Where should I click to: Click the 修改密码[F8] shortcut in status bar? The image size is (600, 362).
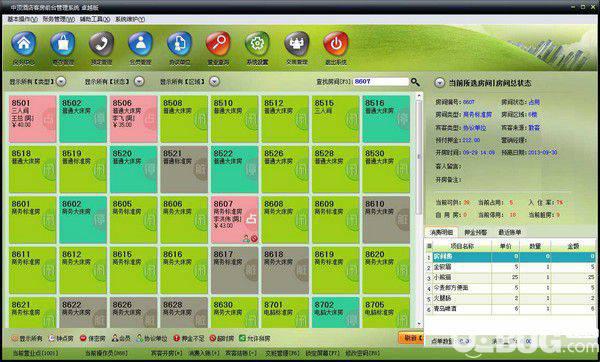[x=362, y=353]
